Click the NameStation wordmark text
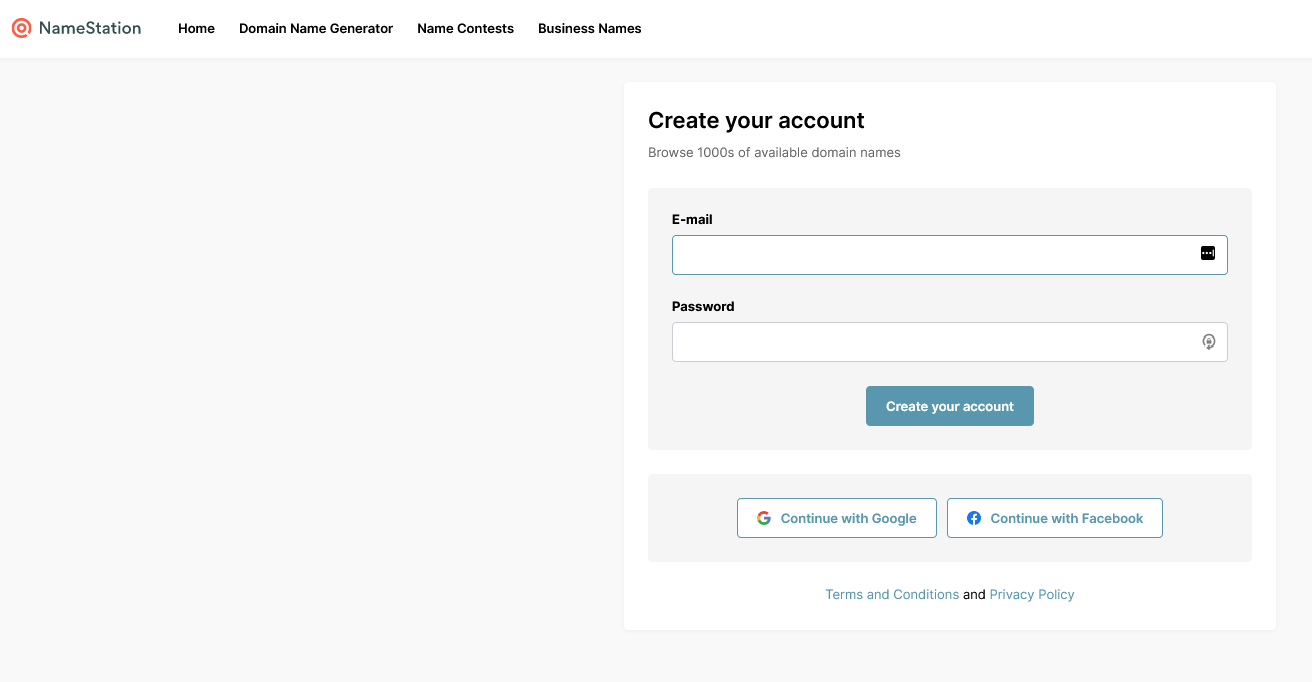1312x682 pixels. pos(90,28)
